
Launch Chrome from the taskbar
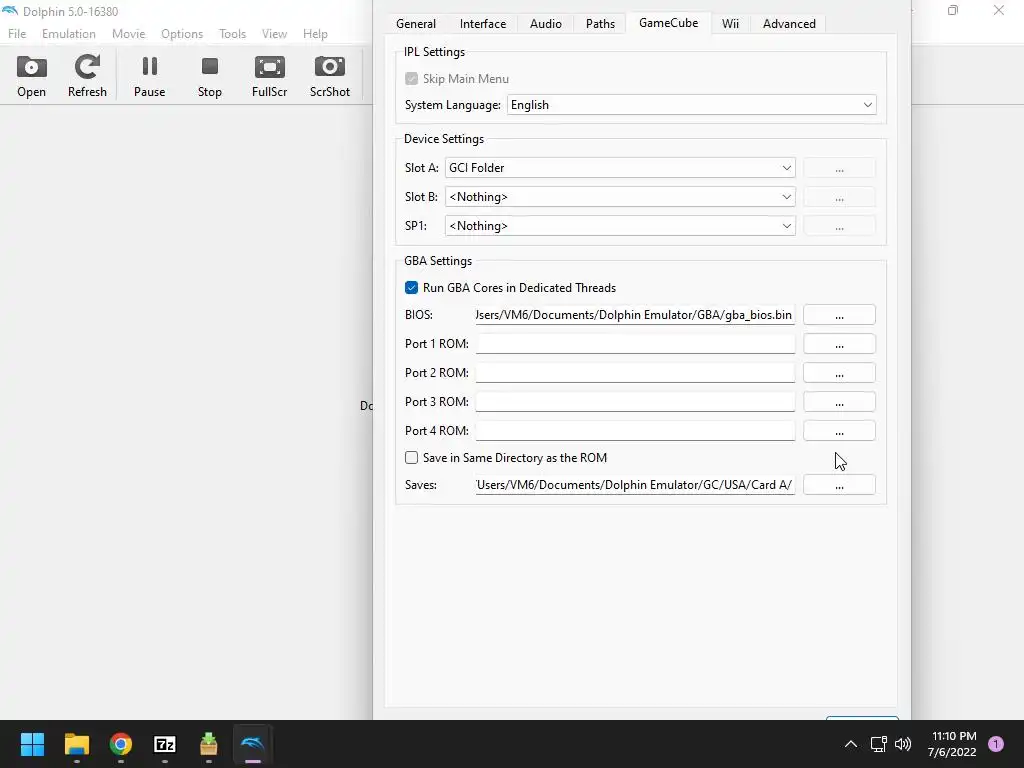point(121,744)
